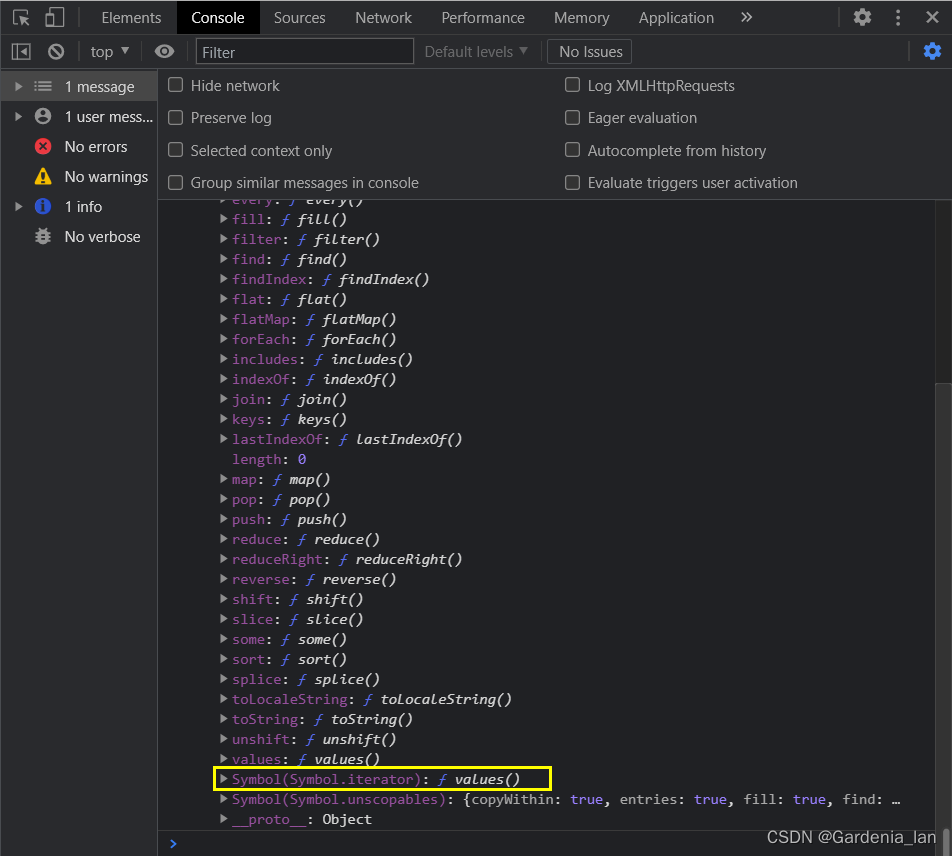The height and width of the screenshot is (856, 952).
Task: Toggle the Eager evaluation checkbox
Action: [573, 117]
